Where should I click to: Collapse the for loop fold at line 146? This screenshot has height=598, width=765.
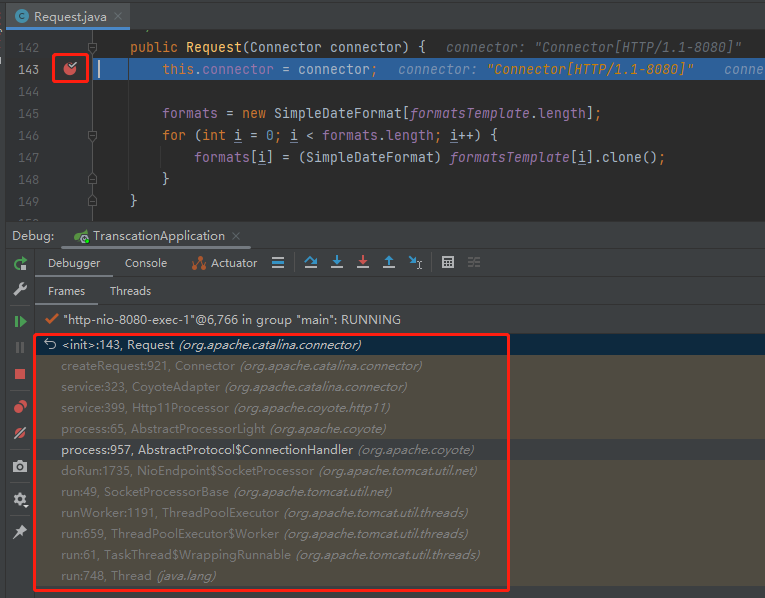(92, 135)
